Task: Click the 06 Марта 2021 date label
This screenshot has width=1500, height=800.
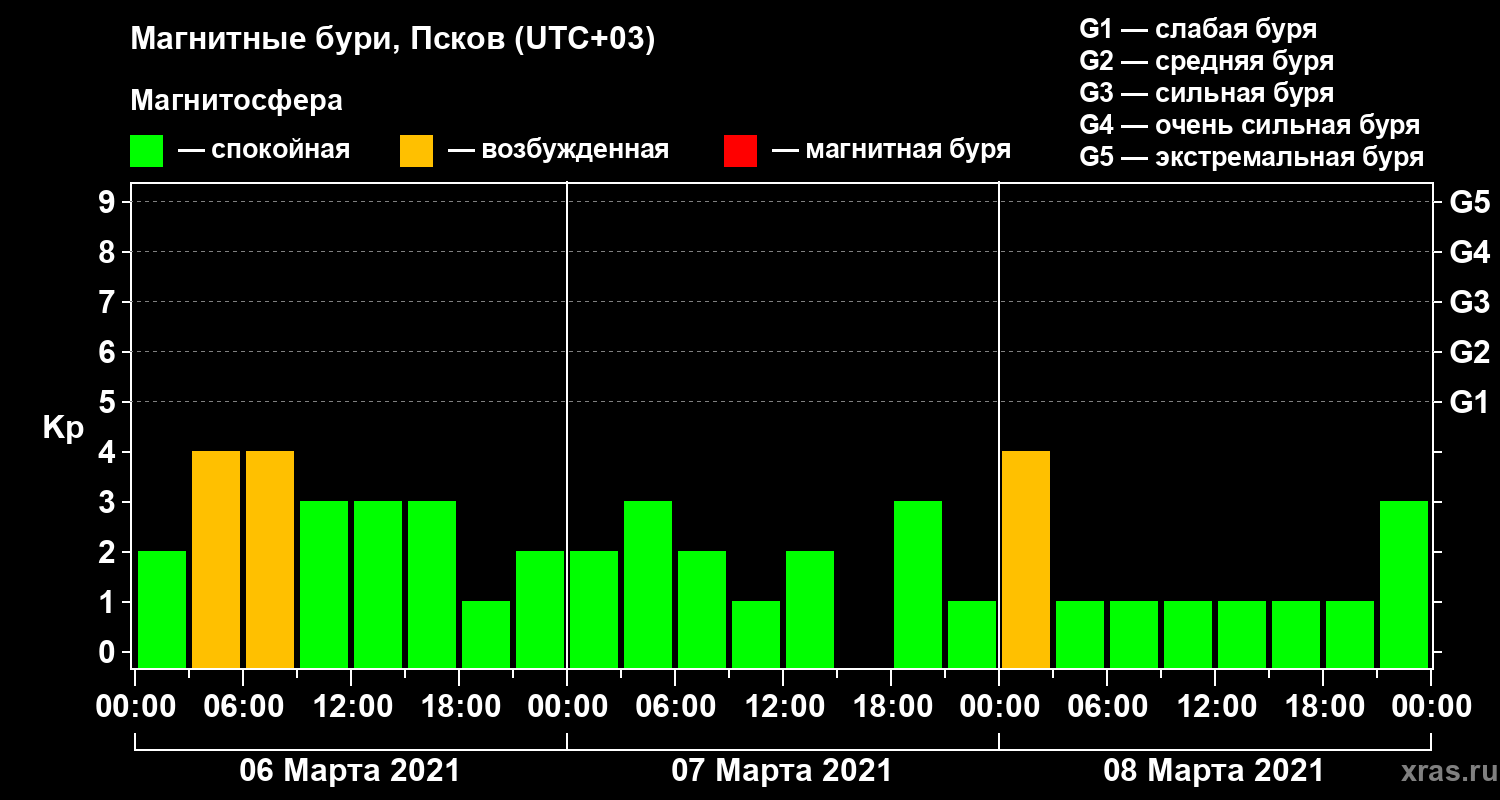Action: (x=350, y=771)
